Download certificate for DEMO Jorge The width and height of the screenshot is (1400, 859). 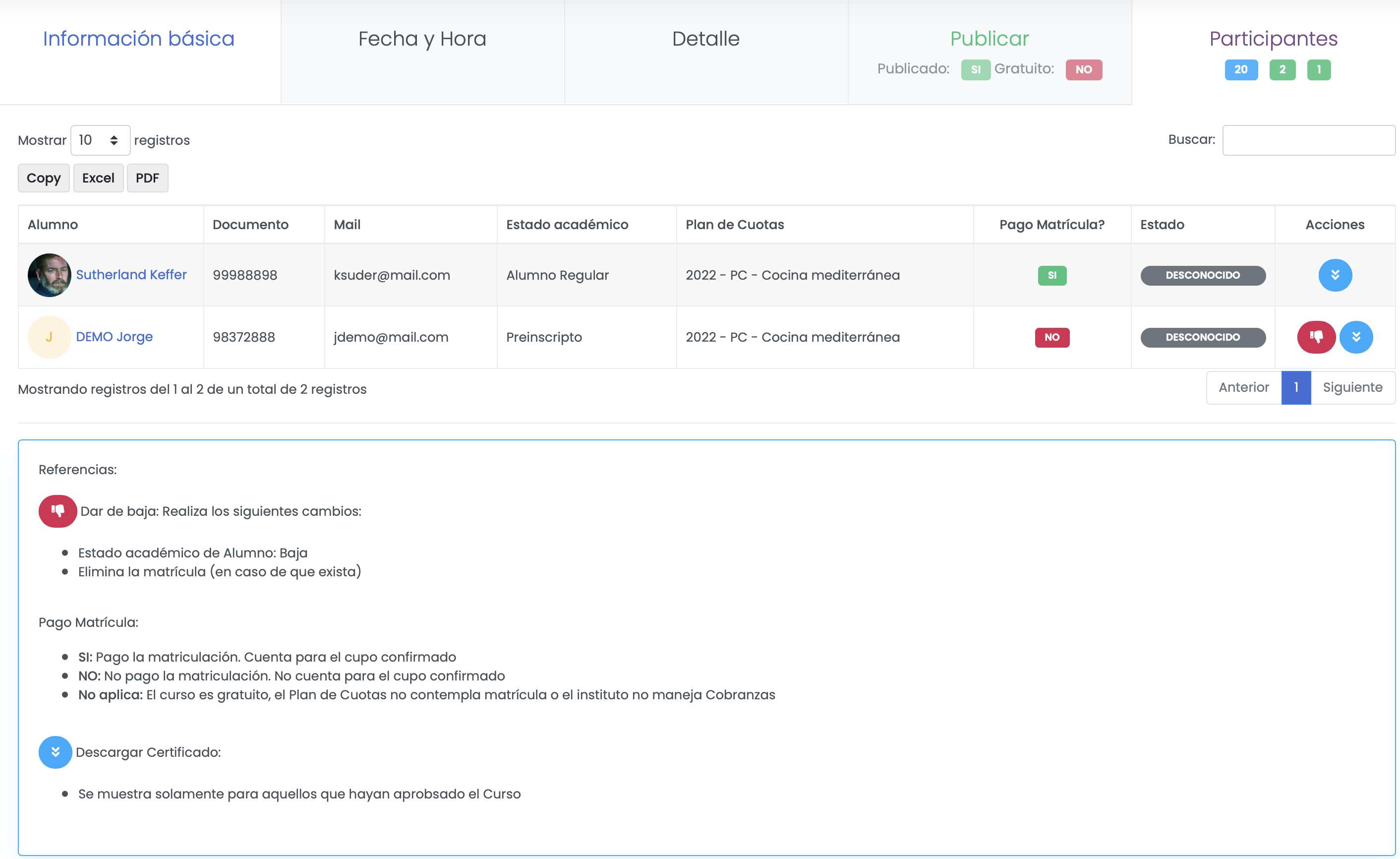[x=1356, y=337]
